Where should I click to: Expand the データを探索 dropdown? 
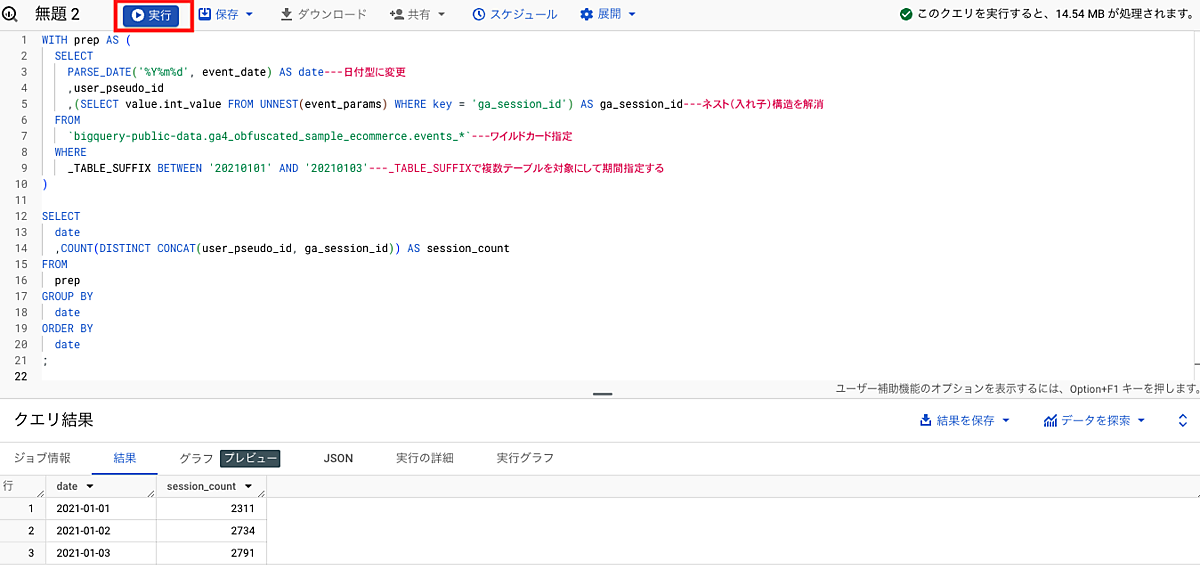click(1141, 421)
